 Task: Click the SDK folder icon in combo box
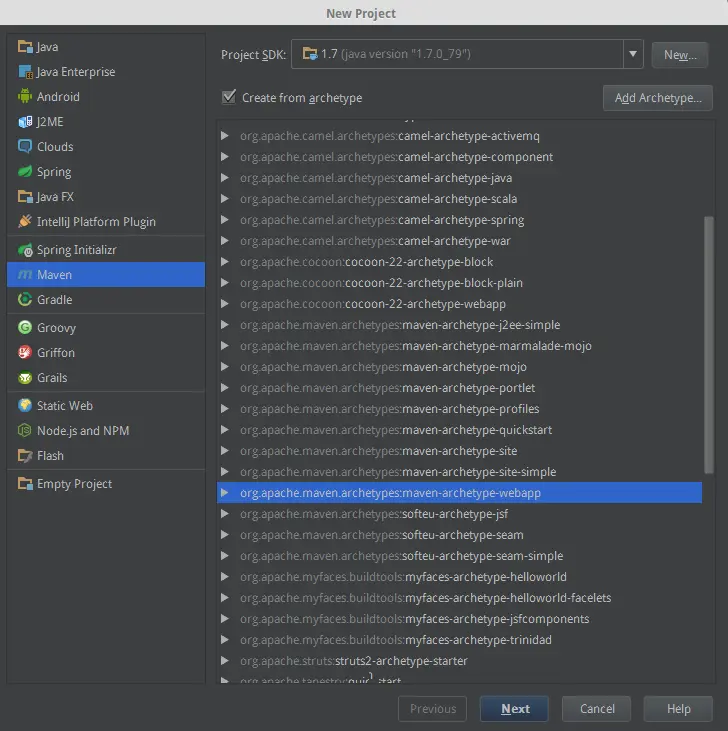click(x=309, y=54)
